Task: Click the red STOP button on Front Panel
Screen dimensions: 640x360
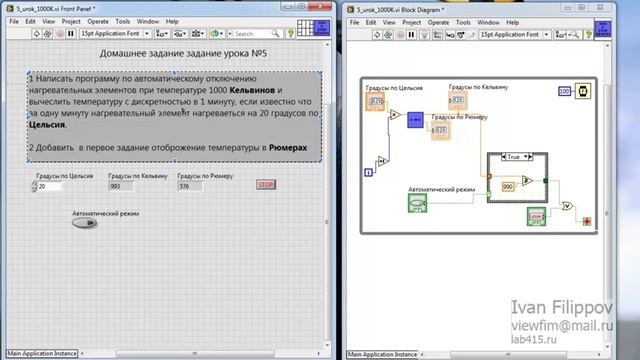Action: tap(266, 184)
